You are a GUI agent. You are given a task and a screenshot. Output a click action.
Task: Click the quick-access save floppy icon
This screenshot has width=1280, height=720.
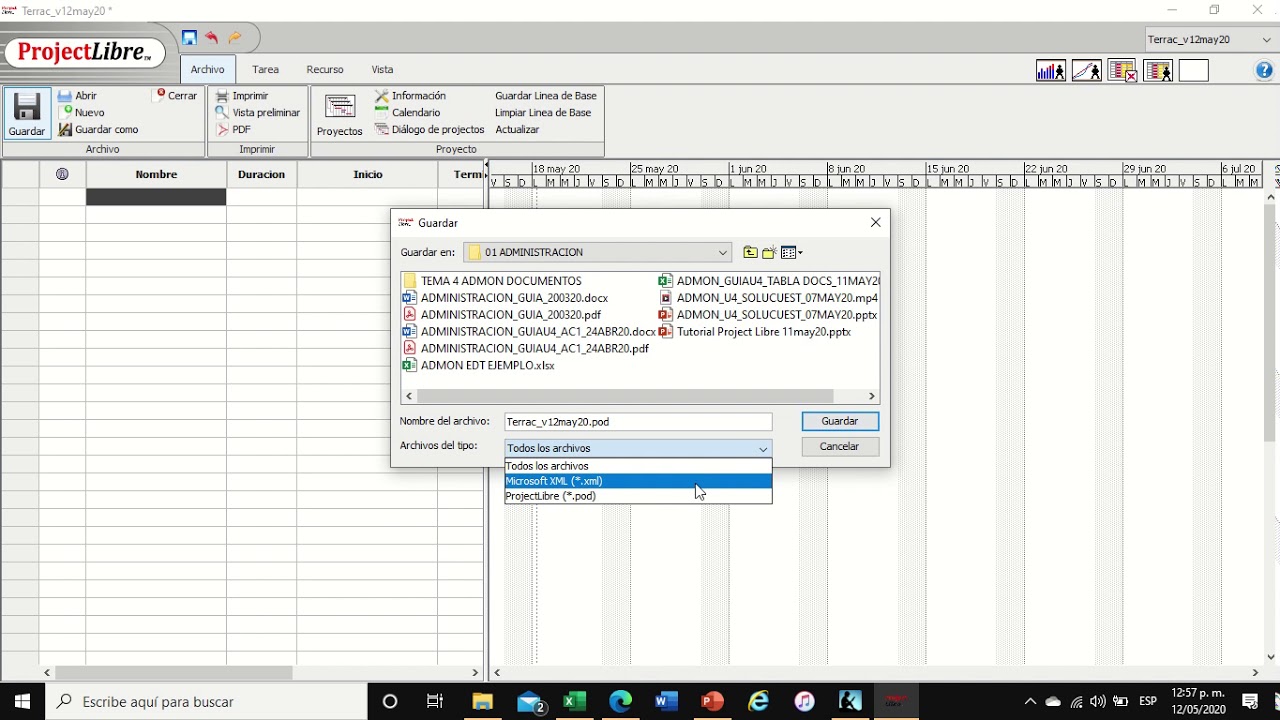pos(189,38)
